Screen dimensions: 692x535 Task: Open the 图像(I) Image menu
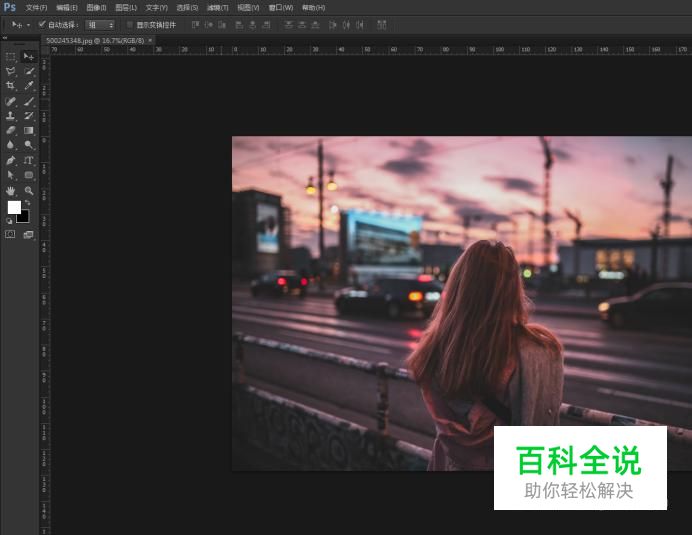pyautogui.click(x=96, y=7)
